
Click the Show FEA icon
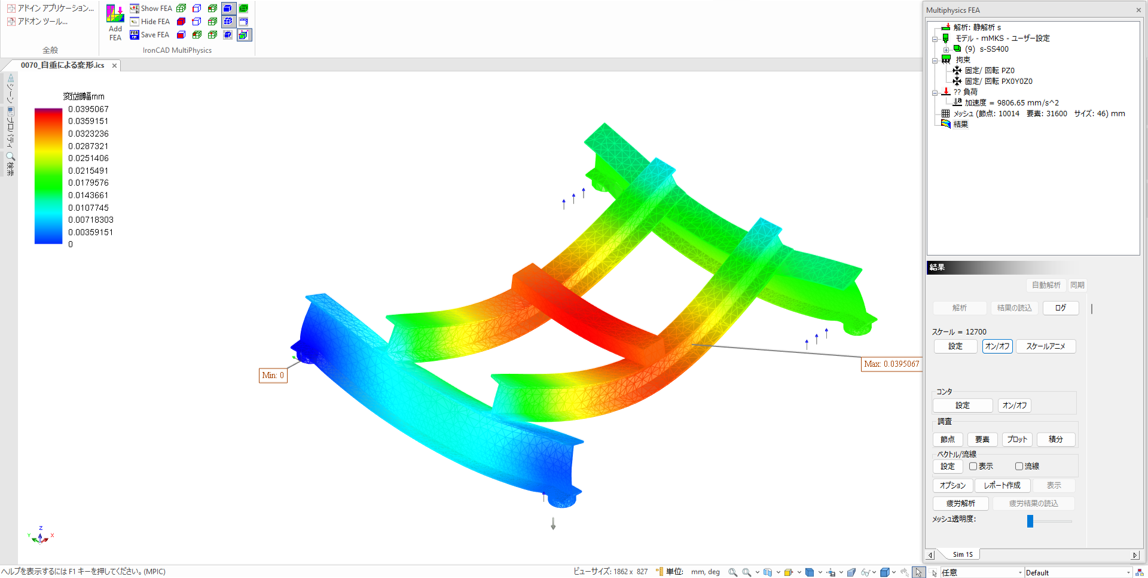click(x=135, y=8)
